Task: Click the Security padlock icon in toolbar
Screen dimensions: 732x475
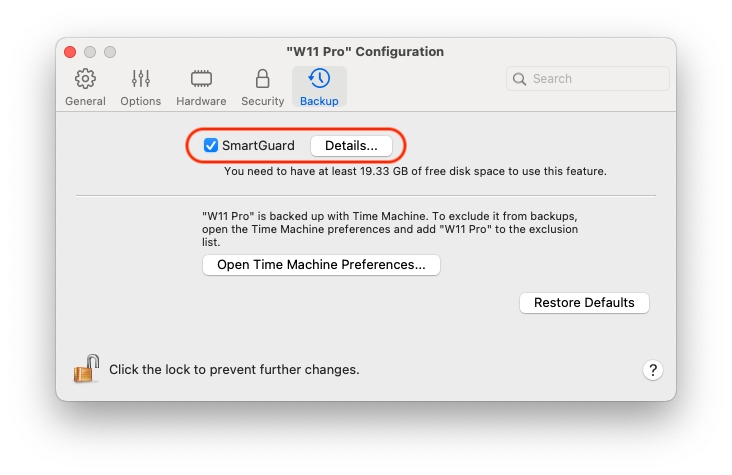Action: pos(262,79)
